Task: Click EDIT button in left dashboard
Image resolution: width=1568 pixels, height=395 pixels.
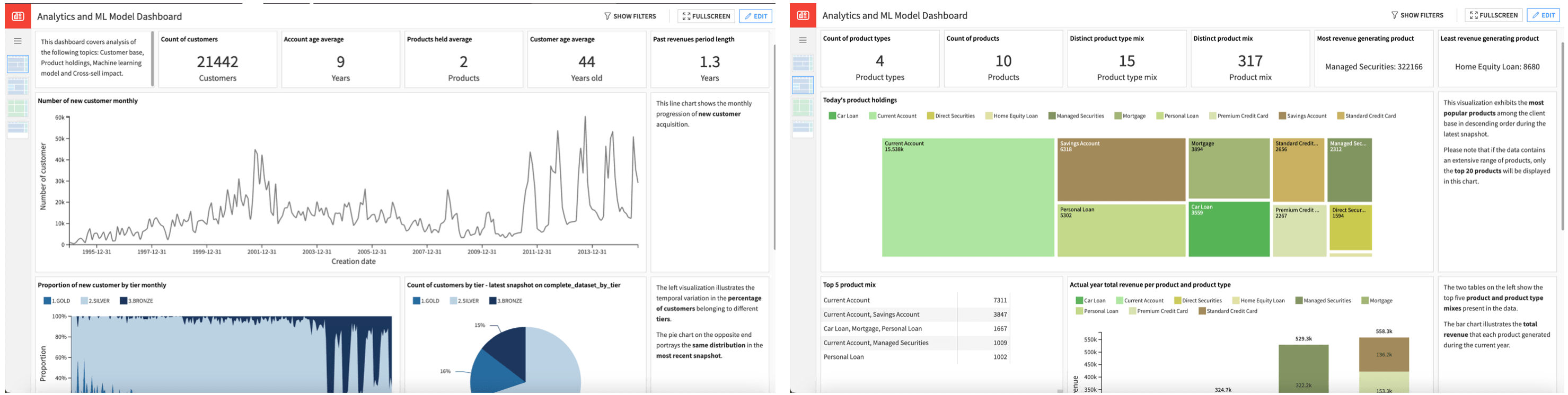Action: [x=756, y=16]
